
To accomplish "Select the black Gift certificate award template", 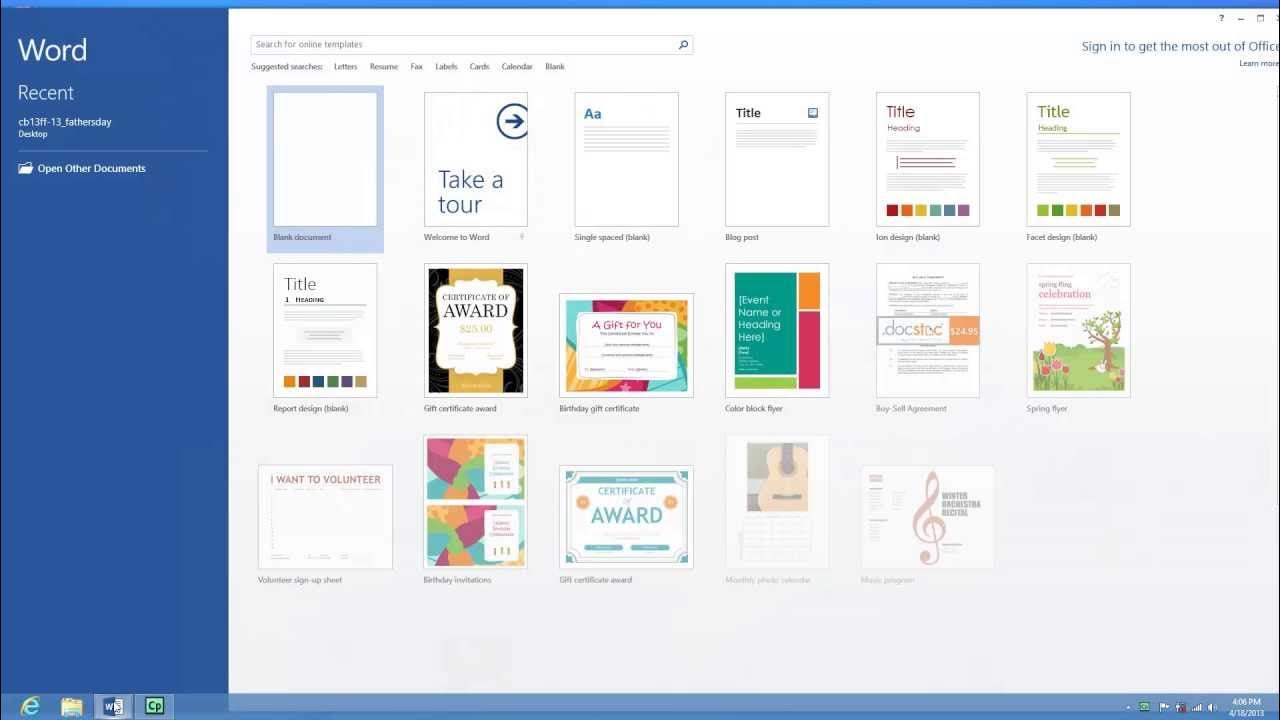I will (x=475, y=338).
